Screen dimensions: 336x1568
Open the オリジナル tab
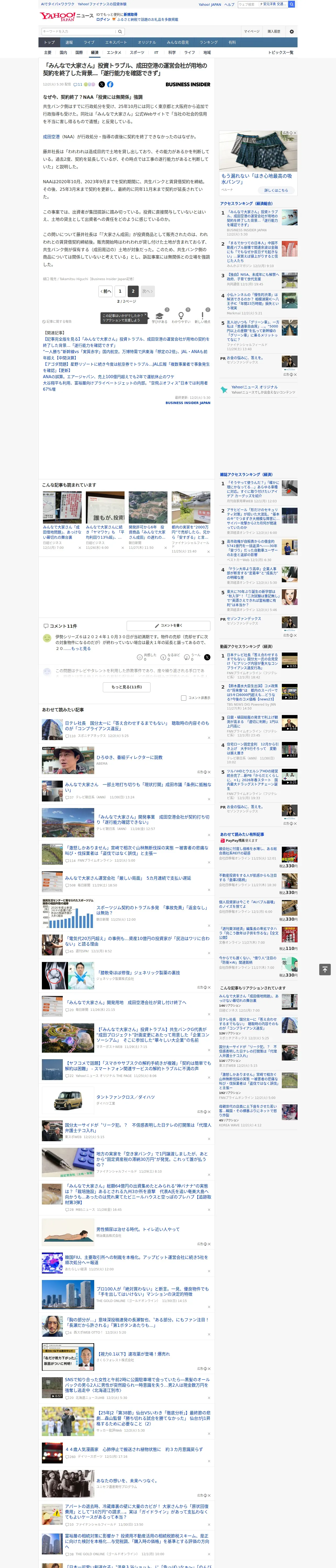coord(147,43)
